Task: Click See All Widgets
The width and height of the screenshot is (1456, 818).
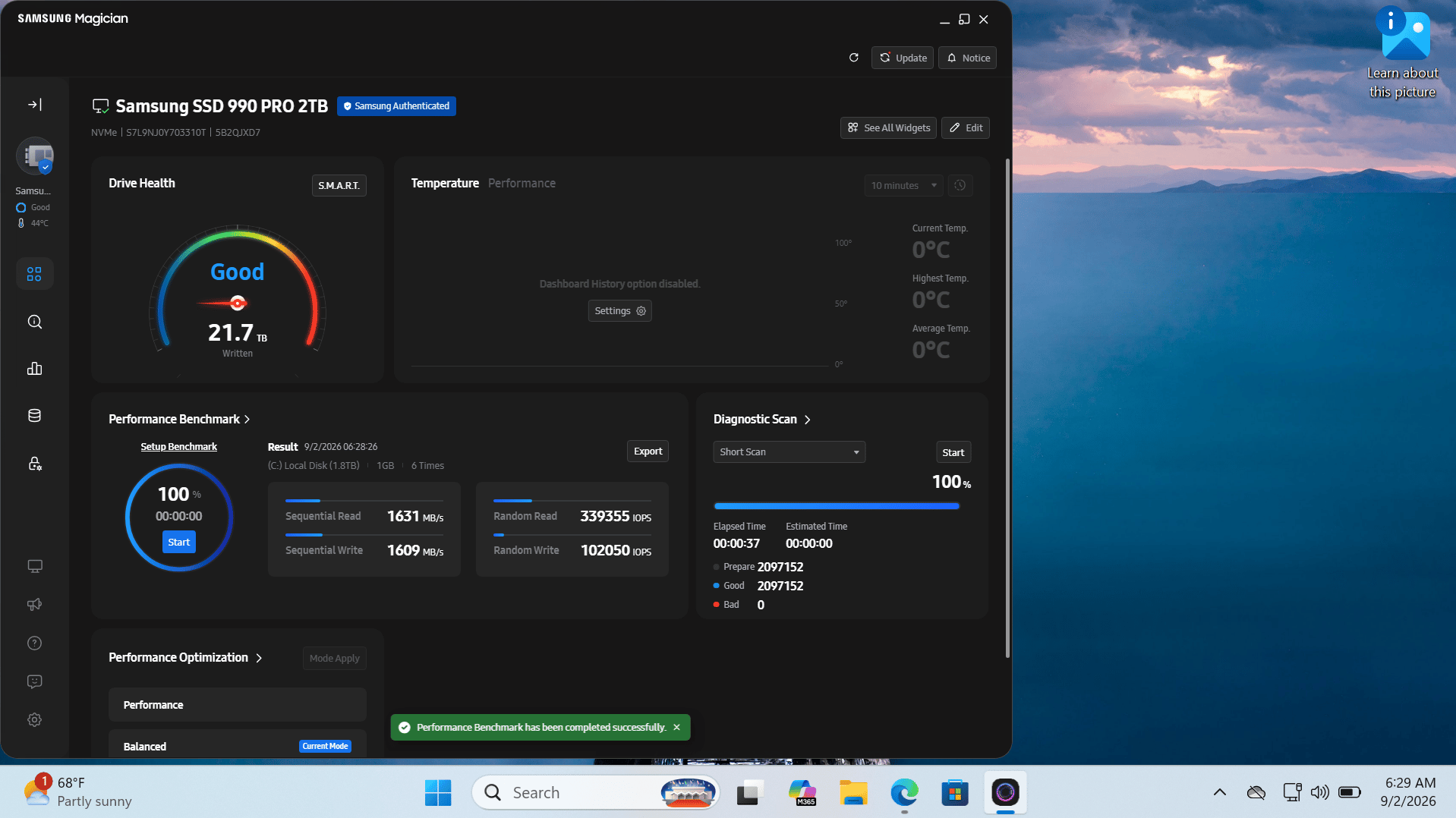Action: click(889, 127)
